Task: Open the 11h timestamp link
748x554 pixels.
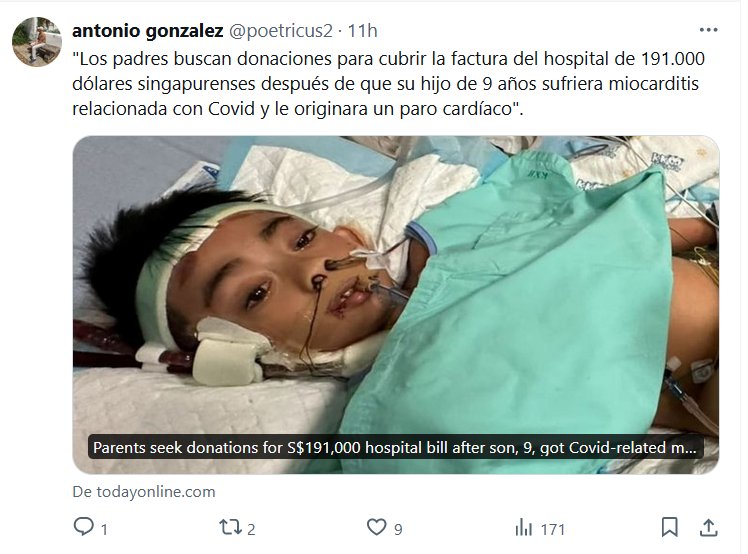Action: 363,31
